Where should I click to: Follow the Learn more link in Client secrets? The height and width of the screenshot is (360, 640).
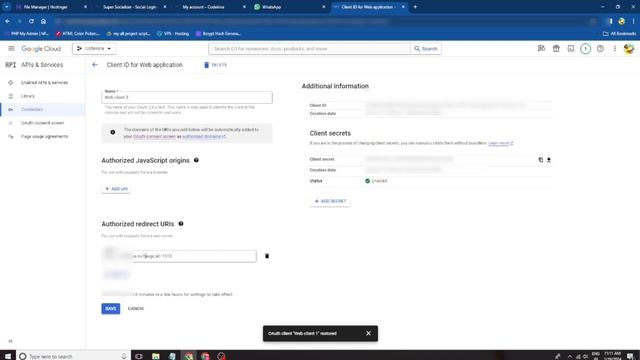(500, 143)
